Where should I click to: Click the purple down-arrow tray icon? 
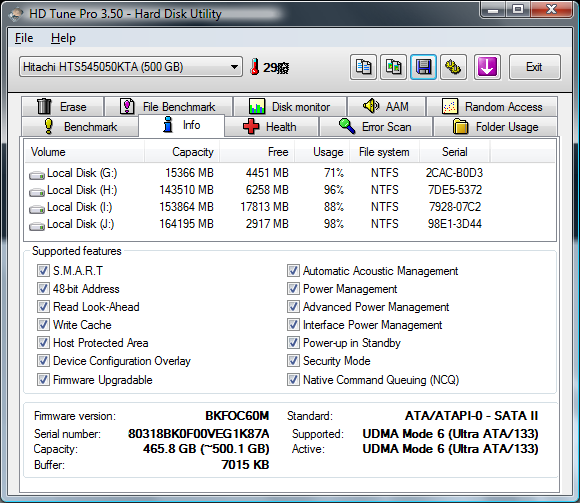pyautogui.click(x=487, y=67)
